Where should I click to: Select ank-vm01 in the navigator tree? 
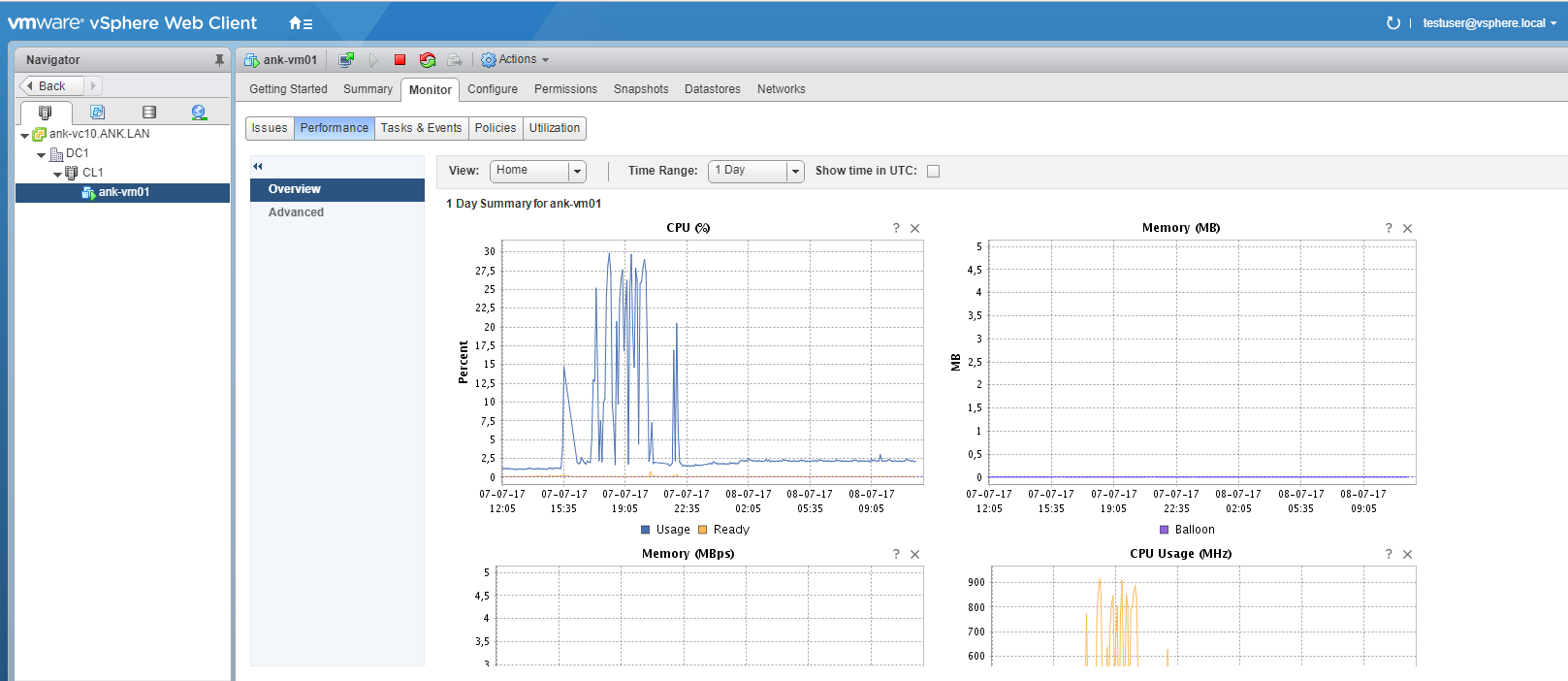[x=122, y=192]
